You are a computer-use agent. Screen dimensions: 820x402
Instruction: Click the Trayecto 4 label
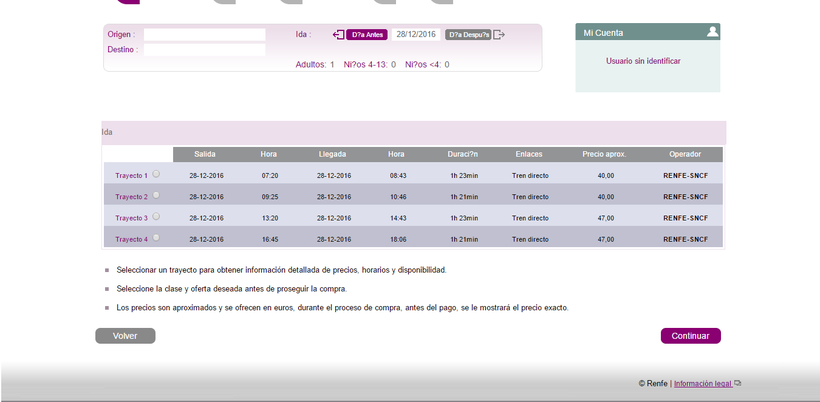tap(131, 240)
